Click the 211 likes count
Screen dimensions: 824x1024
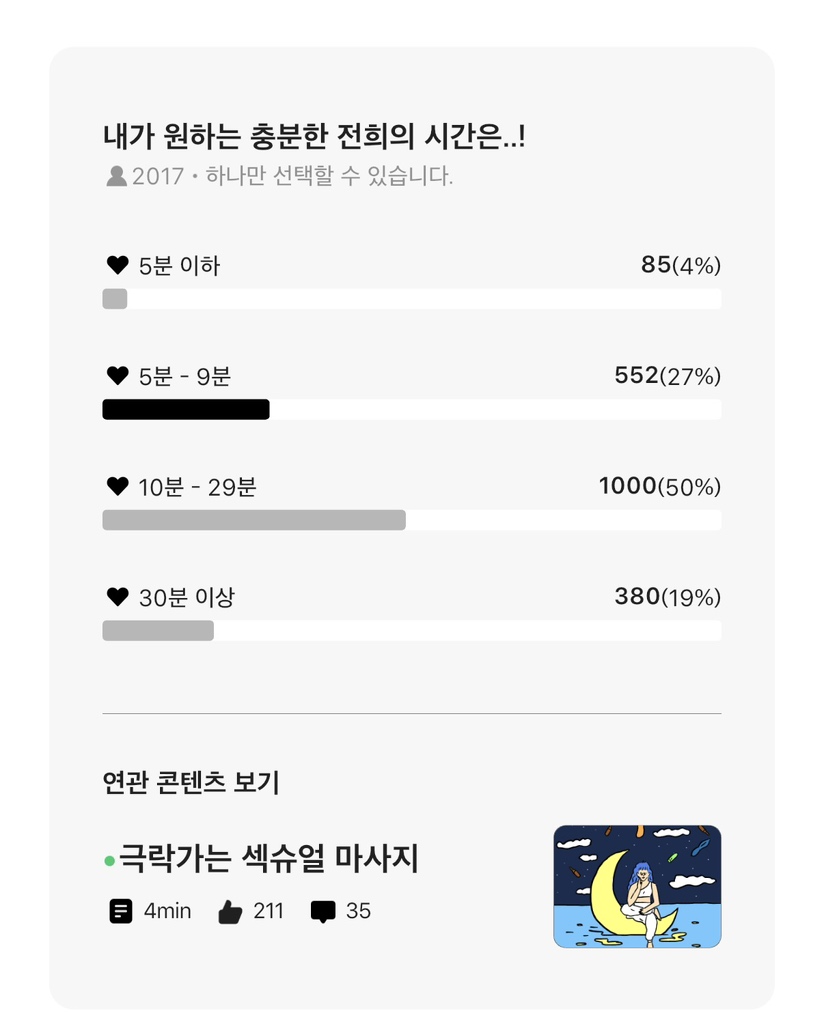268,911
